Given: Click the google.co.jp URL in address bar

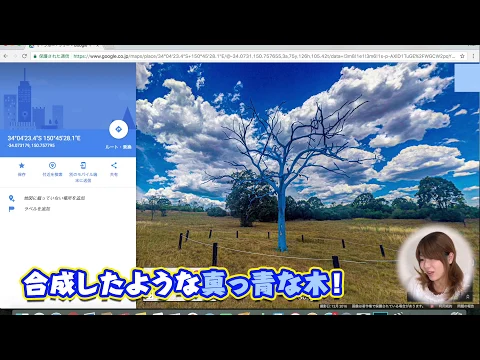Looking at the screenshot, I should (x=263, y=56).
